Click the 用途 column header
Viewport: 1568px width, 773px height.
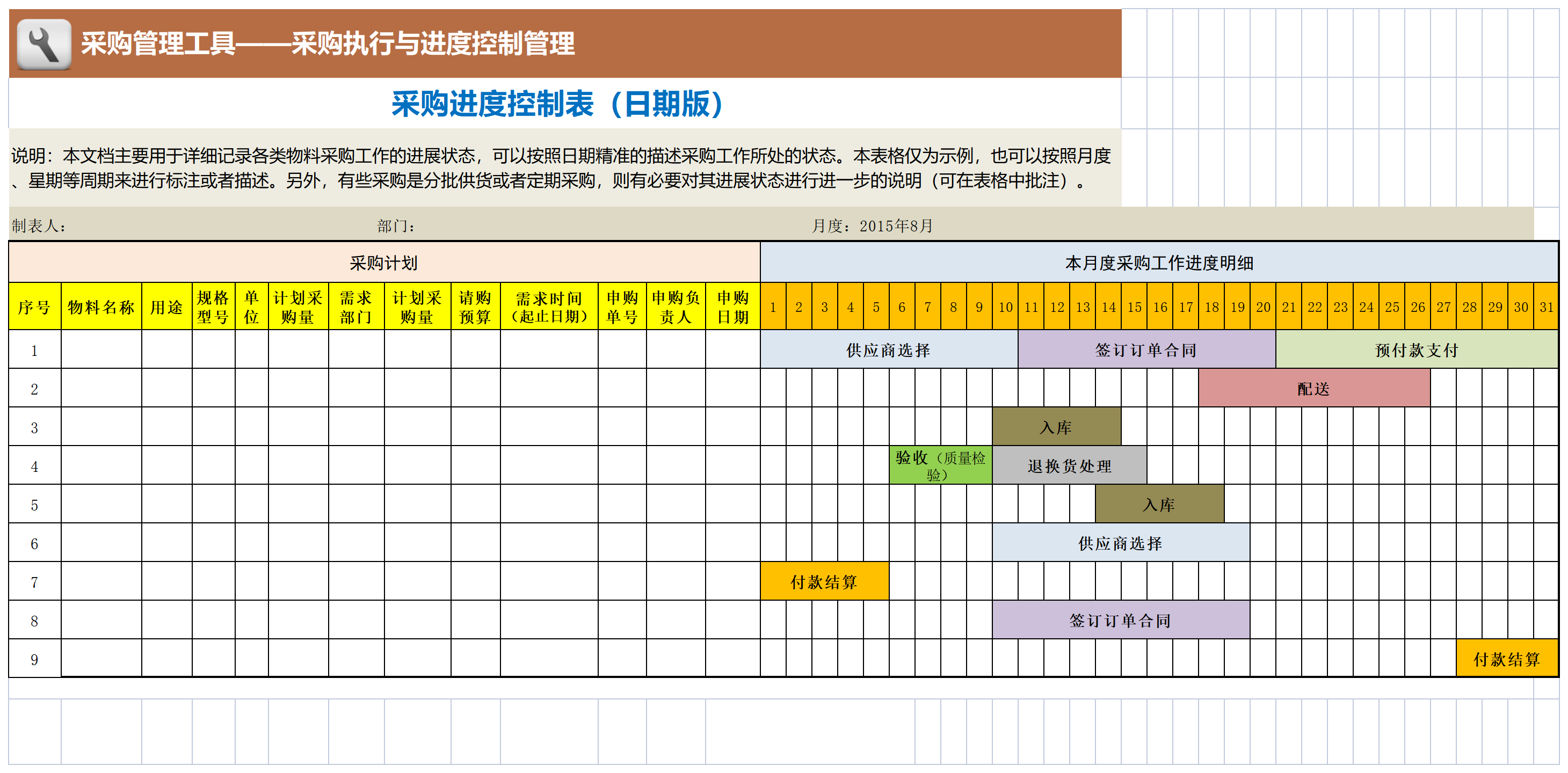click(x=167, y=307)
